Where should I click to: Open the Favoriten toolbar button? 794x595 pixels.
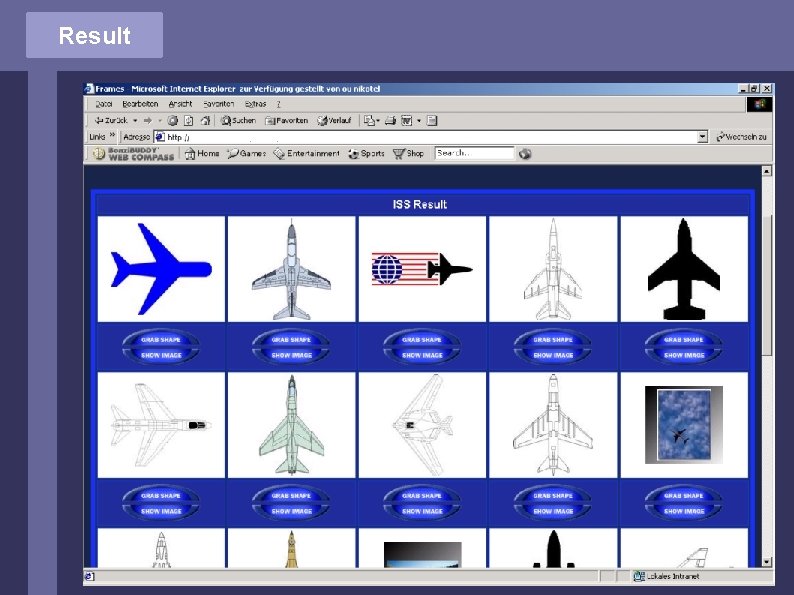pyautogui.click(x=287, y=121)
